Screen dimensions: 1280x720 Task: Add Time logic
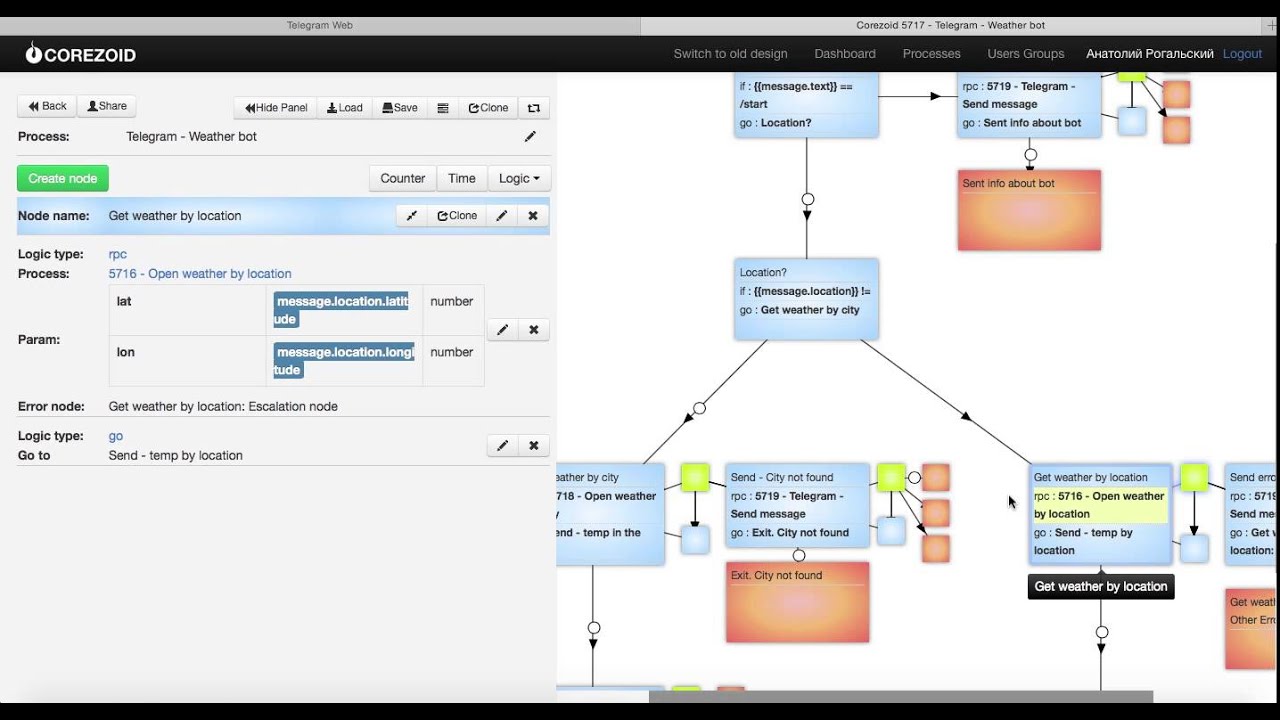point(462,178)
